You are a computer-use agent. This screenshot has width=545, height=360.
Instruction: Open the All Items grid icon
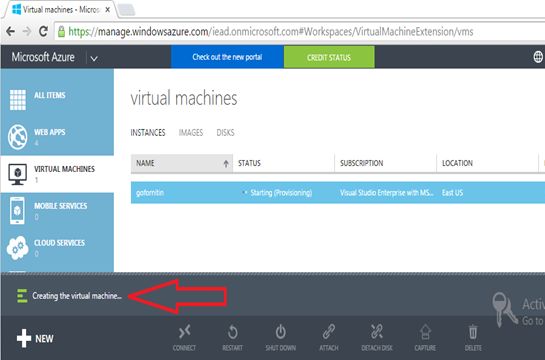click(x=18, y=100)
